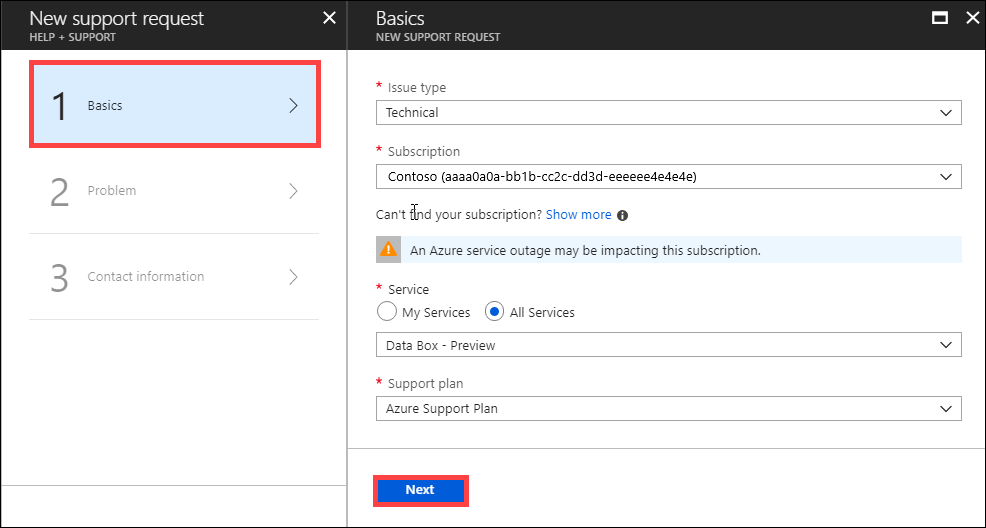Expand the Support plan dropdown

pos(669,409)
